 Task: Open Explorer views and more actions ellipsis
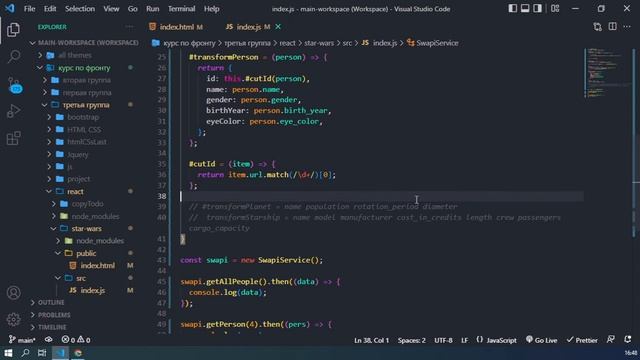[129, 27]
